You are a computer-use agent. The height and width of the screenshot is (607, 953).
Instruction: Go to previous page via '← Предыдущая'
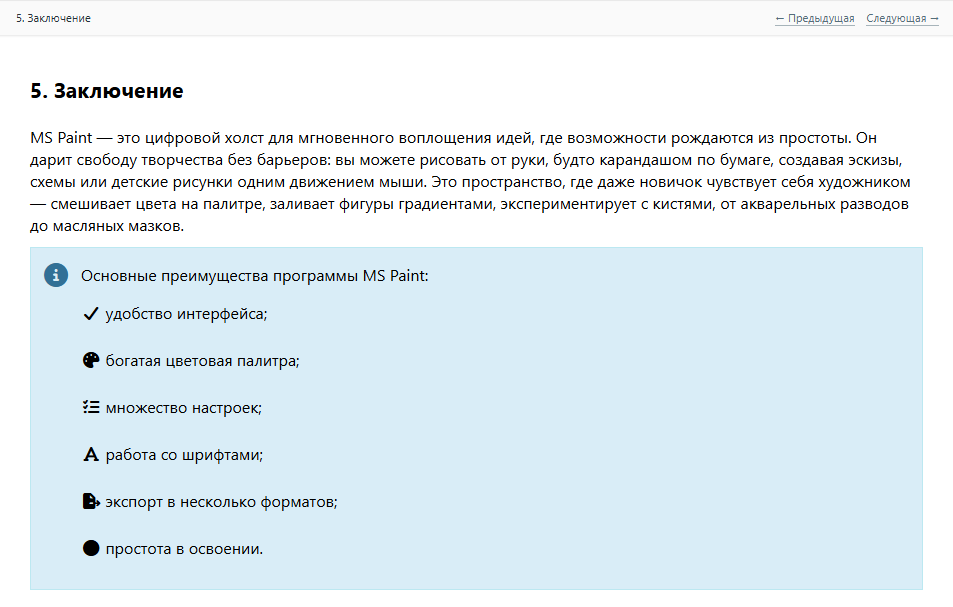[x=814, y=18]
